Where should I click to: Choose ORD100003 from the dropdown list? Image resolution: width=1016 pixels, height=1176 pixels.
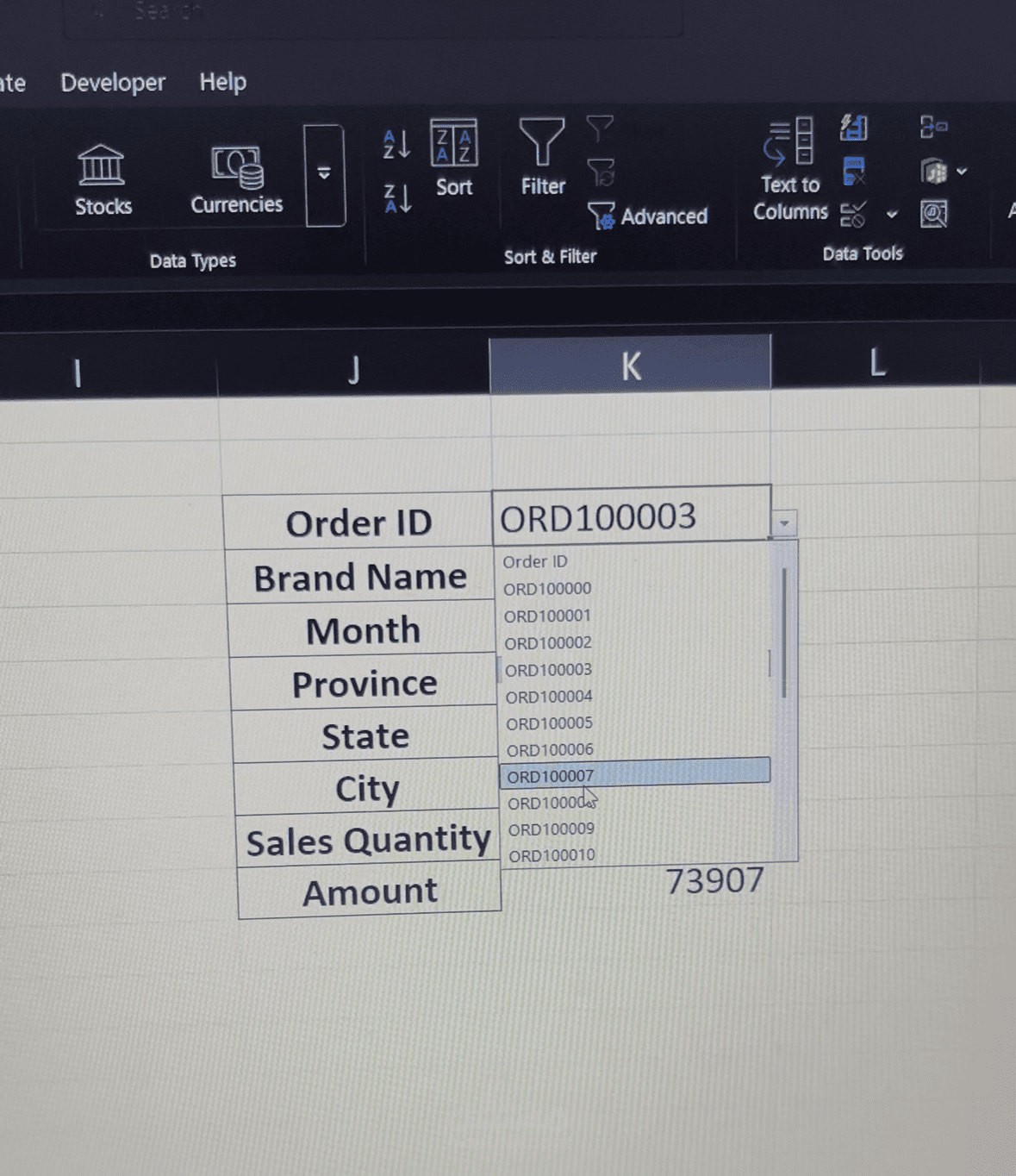(548, 670)
